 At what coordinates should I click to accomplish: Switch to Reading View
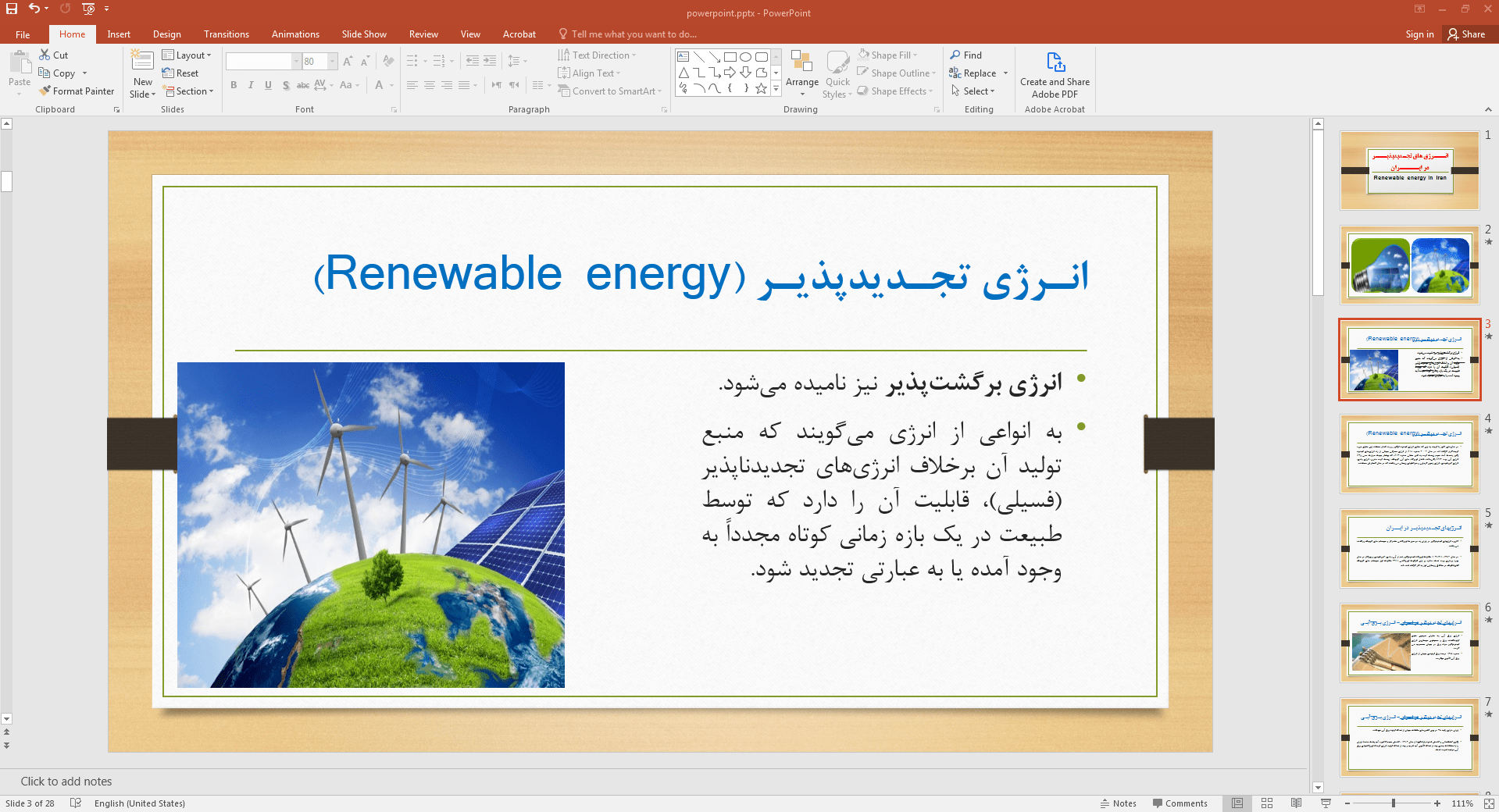[x=1297, y=803]
